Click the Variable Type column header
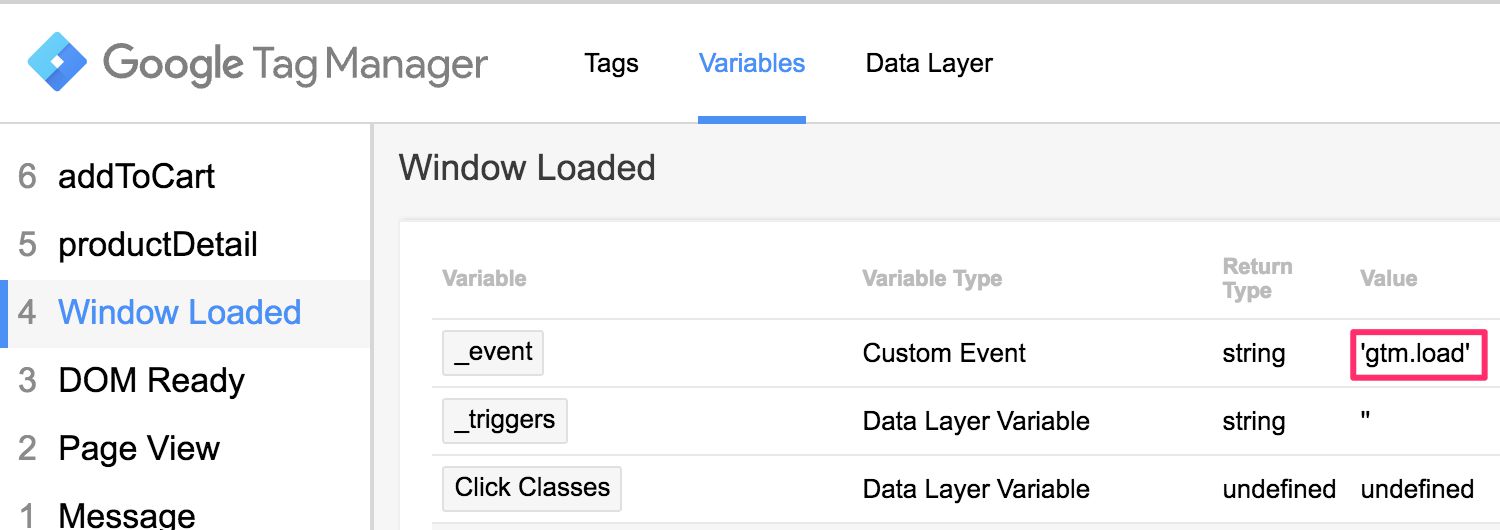This screenshot has width=1500, height=530. 932,279
